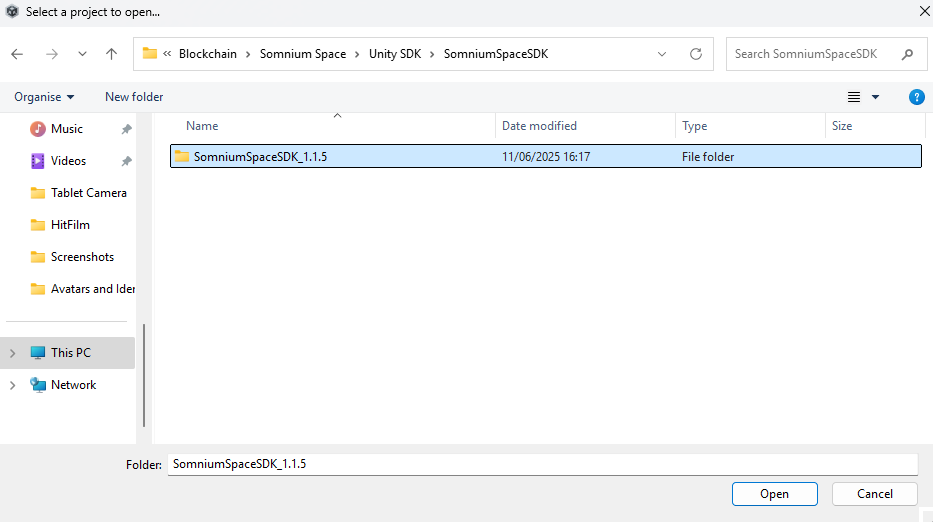Image resolution: width=933 pixels, height=522 pixels.
Task: Navigate to Unity SDK in breadcrumb path
Action: 394,54
